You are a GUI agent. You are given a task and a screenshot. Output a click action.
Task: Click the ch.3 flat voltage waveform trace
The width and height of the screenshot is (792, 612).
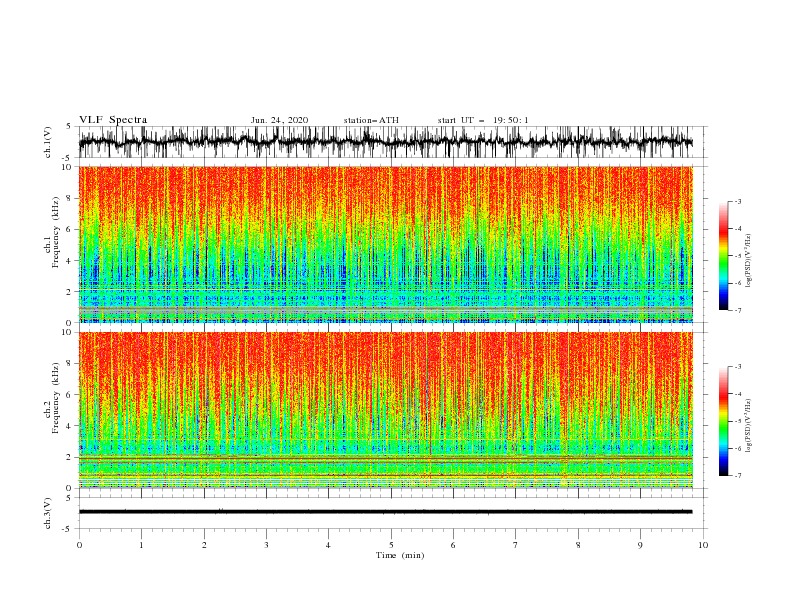point(386,512)
